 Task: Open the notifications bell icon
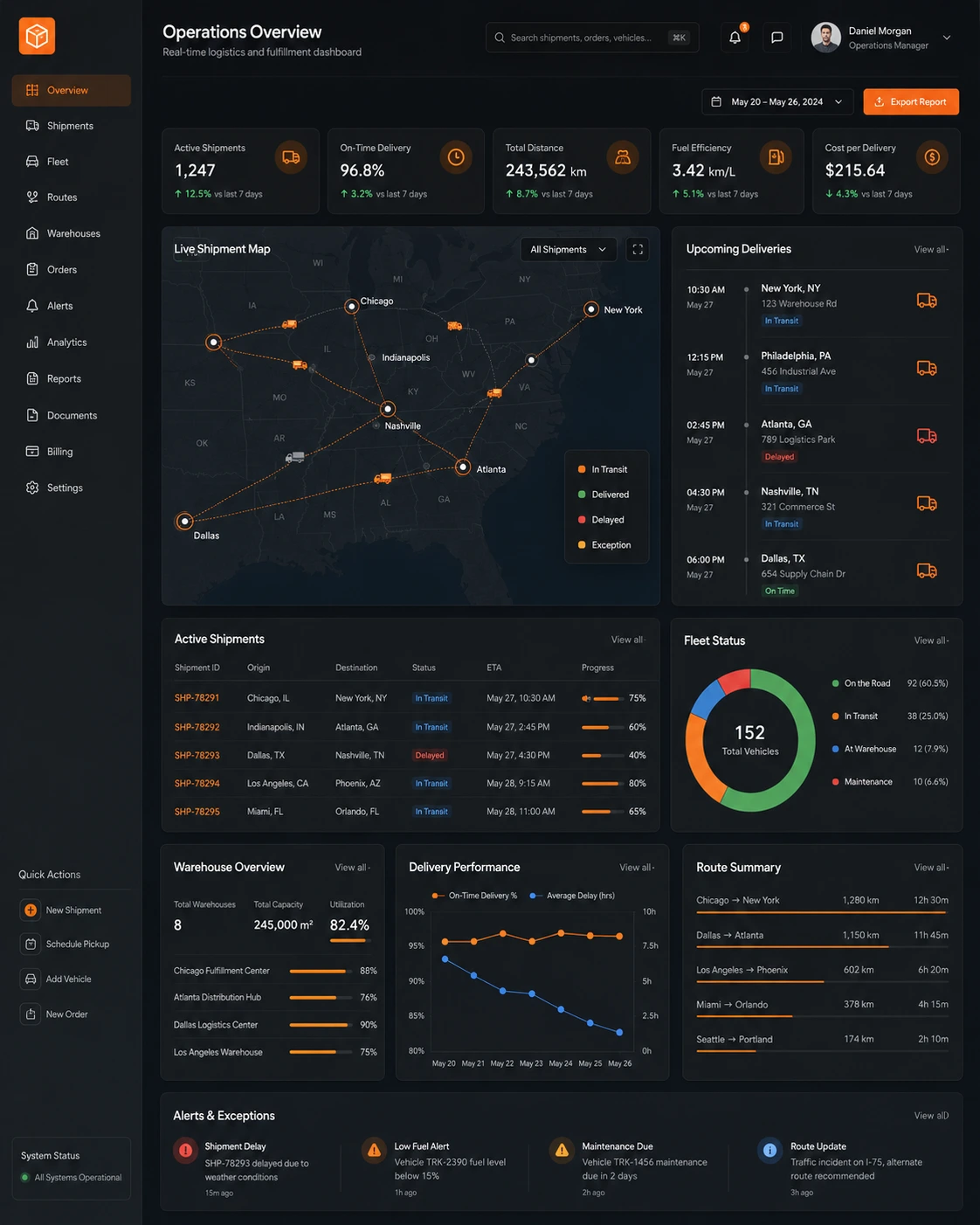(x=735, y=38)
